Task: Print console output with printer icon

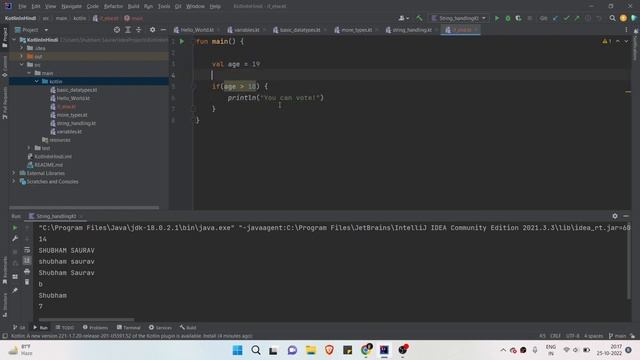Action: click(27, 271)
